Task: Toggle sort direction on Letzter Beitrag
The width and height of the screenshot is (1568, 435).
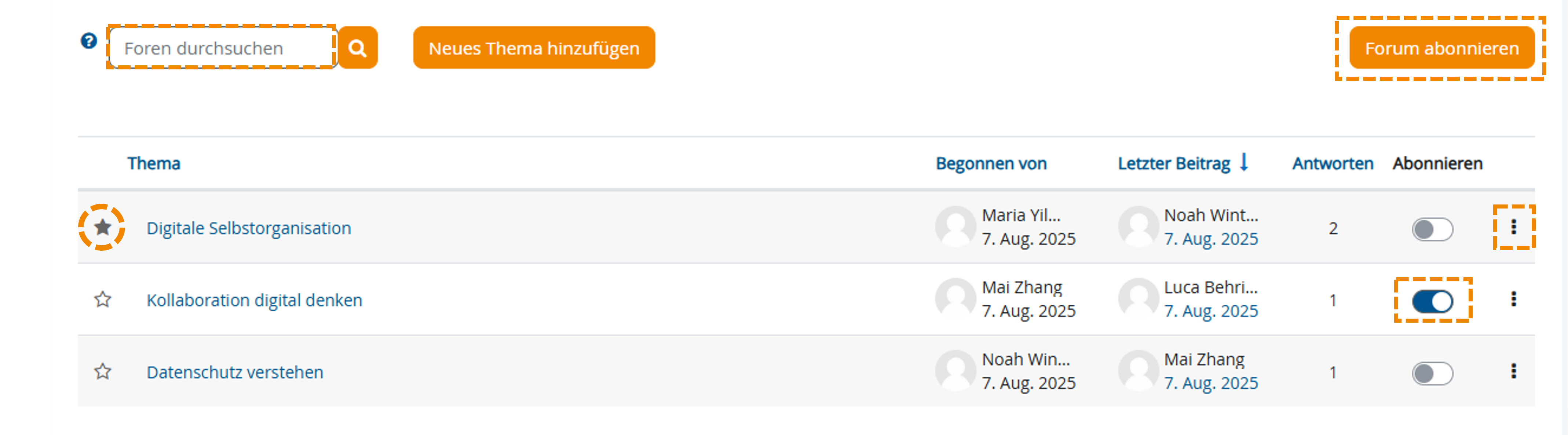Action: (1175, 163)
